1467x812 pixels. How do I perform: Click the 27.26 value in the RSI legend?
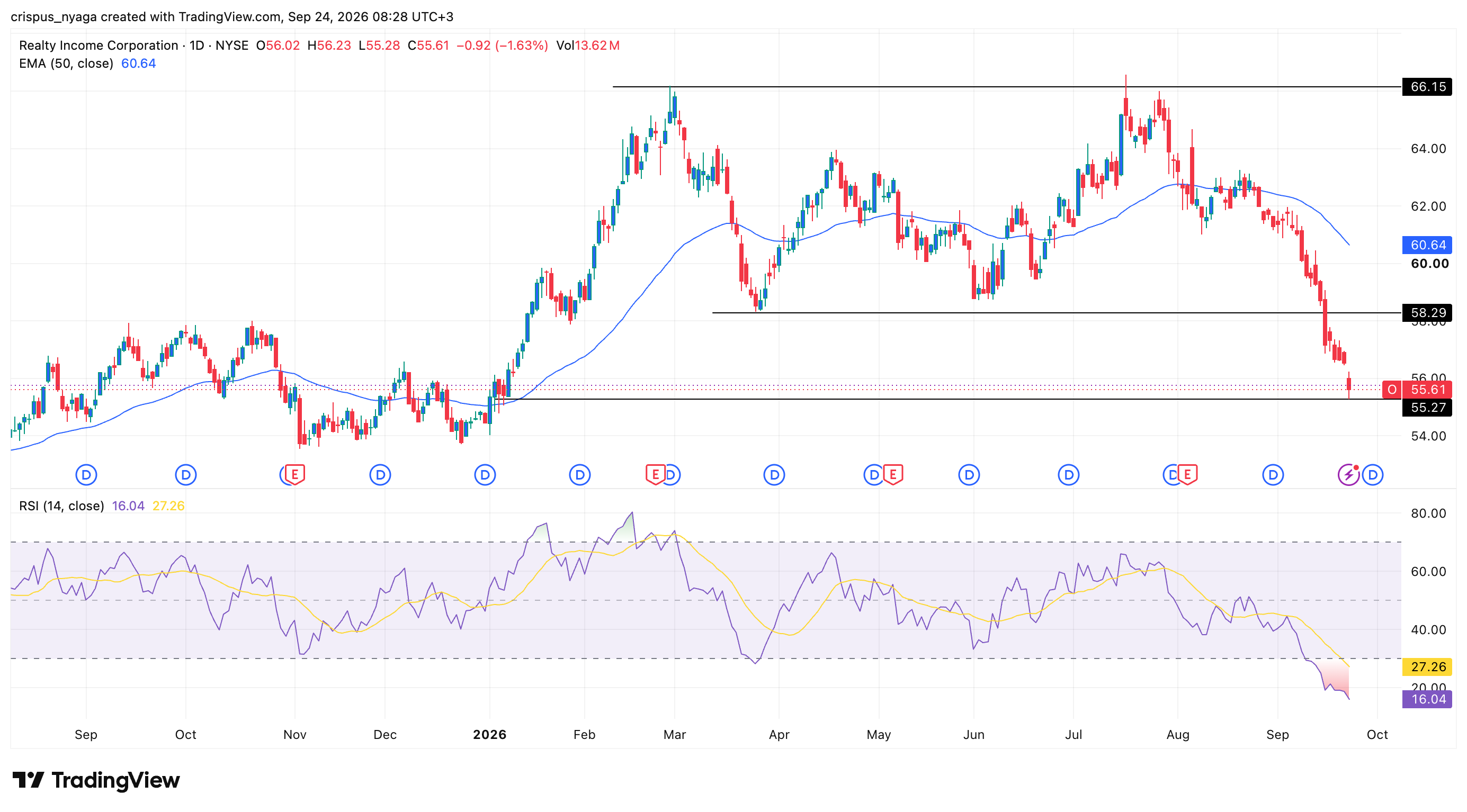point(168,506)
